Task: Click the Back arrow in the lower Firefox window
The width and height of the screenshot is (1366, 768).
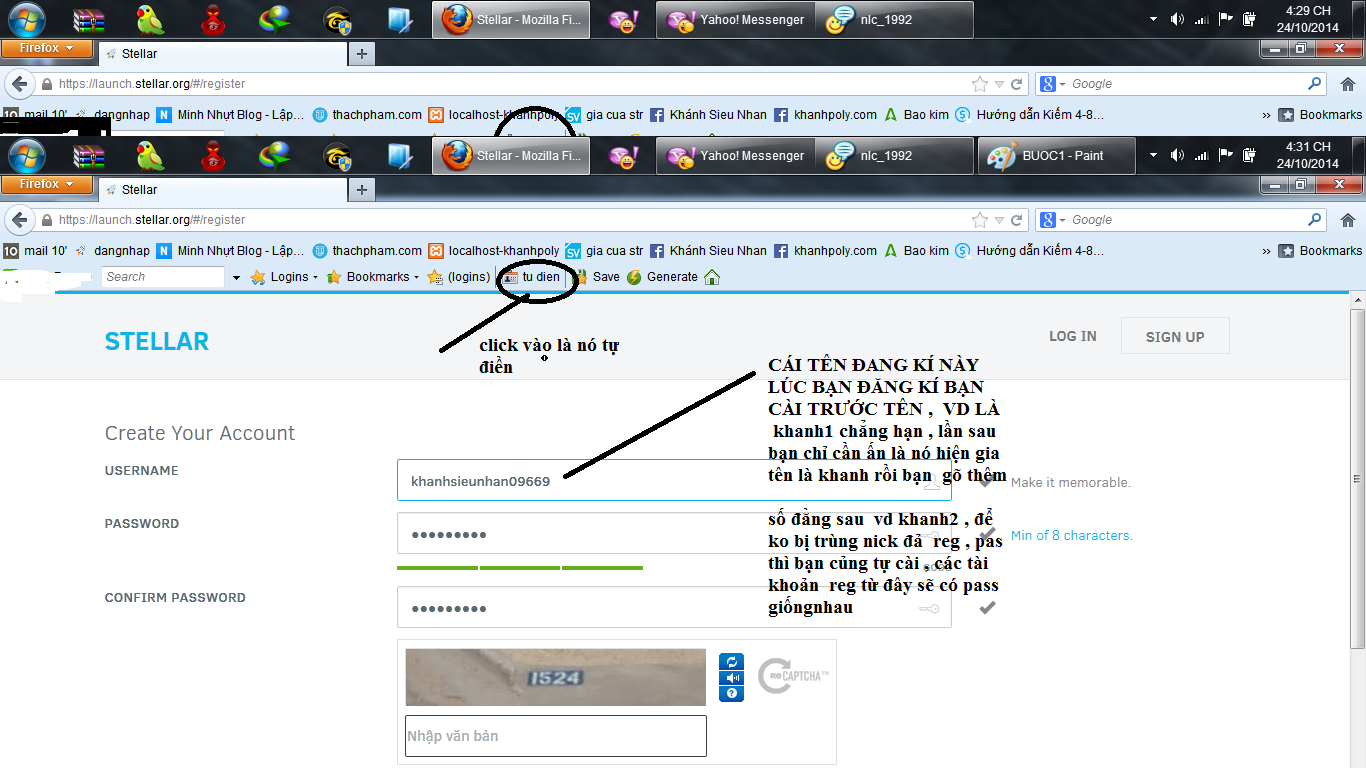Action: click(x=19, y=220)
